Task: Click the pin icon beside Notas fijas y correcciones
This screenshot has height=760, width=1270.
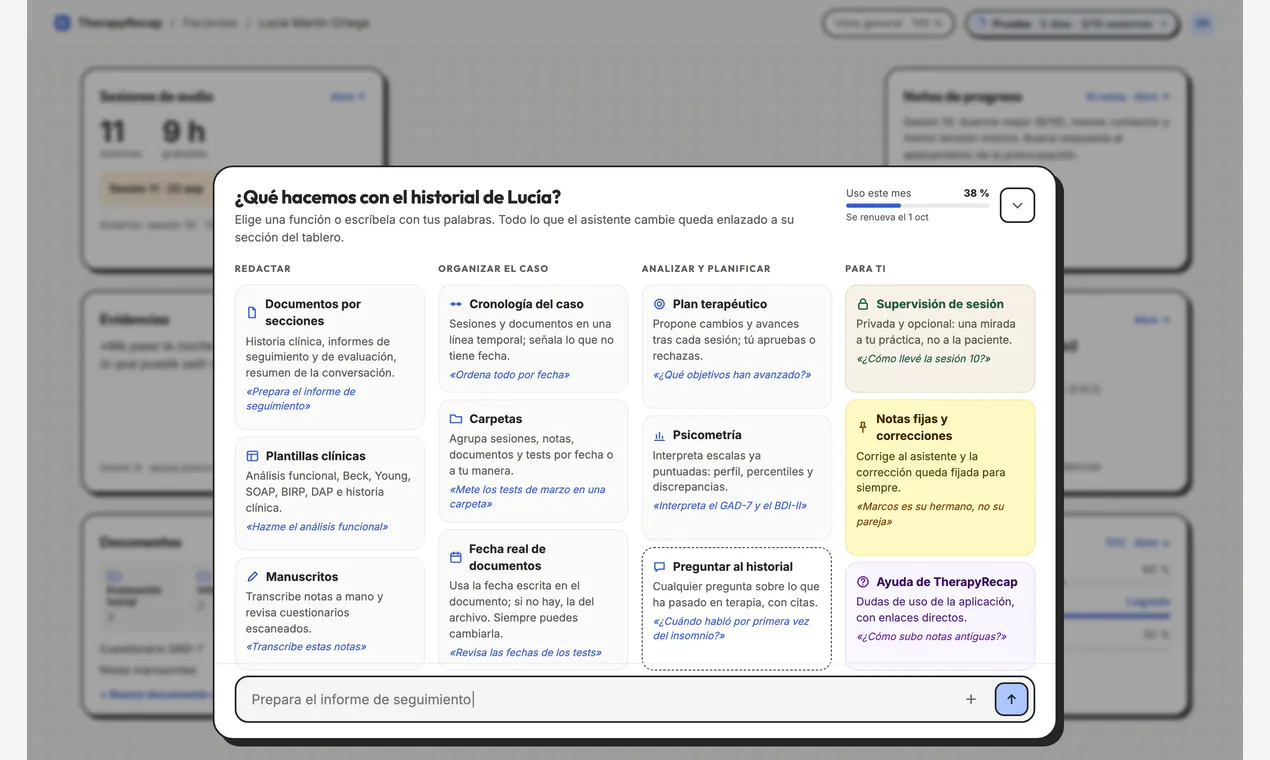Action: coord(863,427)
